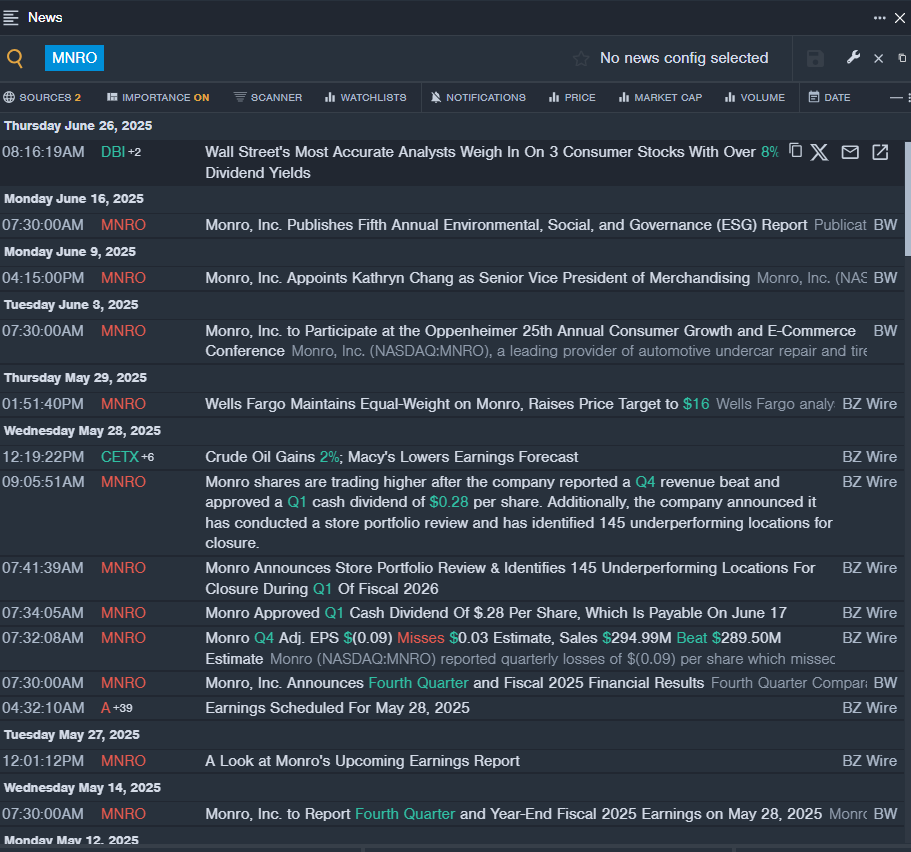The image size is (911, 852).
Task: Open the Volume filter
Action: pyautogui.click(x=755, y=98)
